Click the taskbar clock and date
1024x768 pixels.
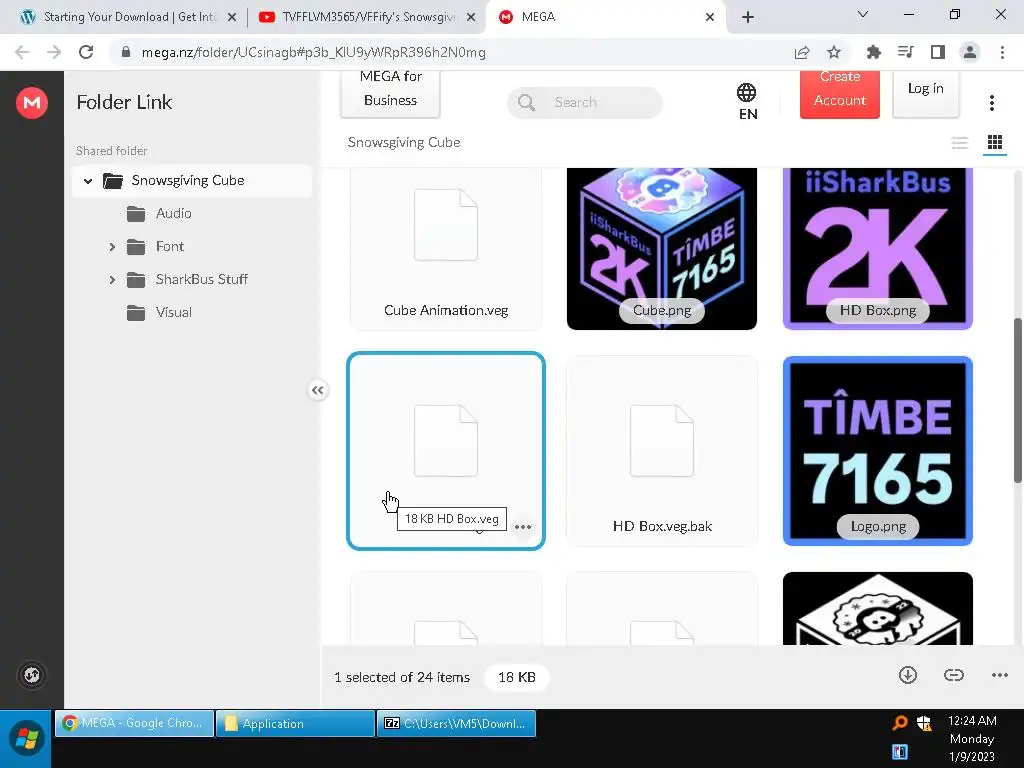click(x=972, y=739)
